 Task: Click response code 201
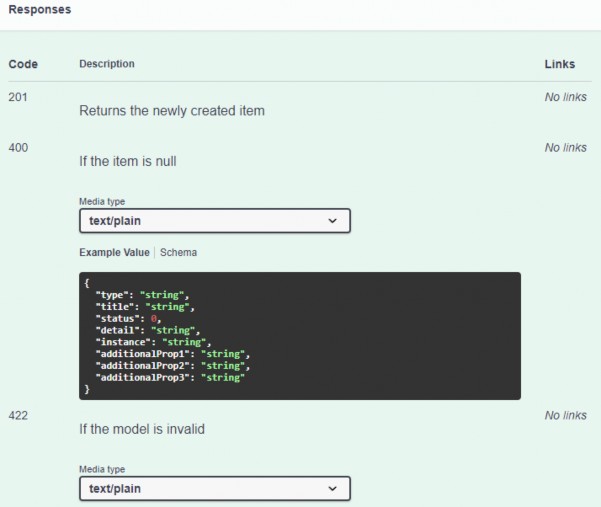(x=18, y=97)
